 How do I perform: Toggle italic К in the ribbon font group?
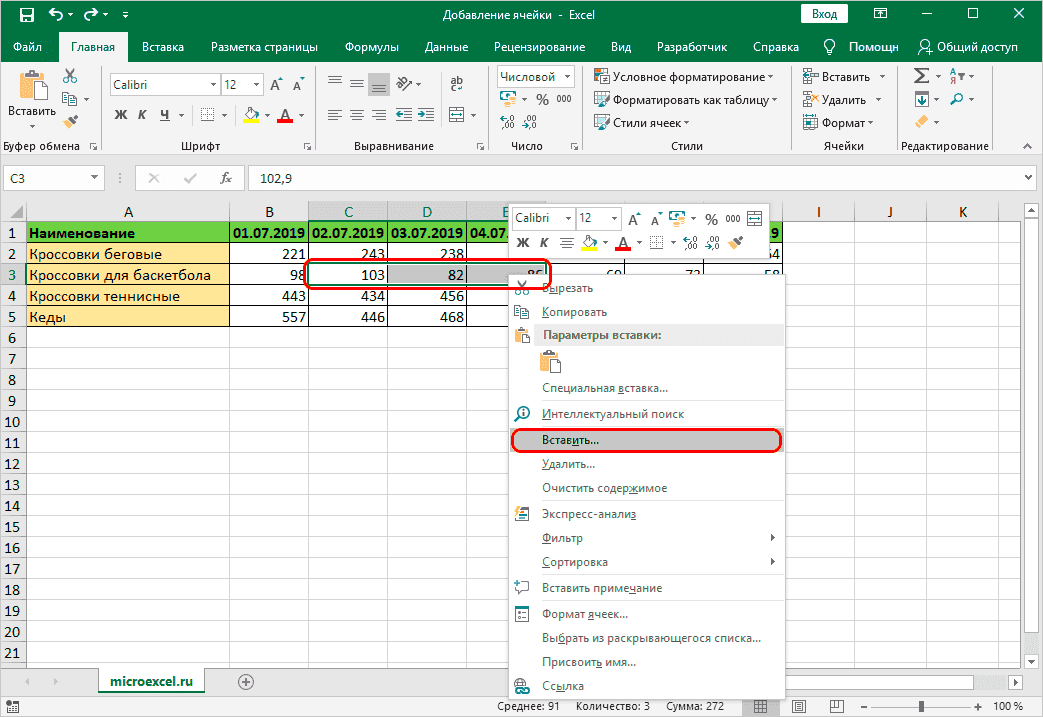click(x=143, y=114)
